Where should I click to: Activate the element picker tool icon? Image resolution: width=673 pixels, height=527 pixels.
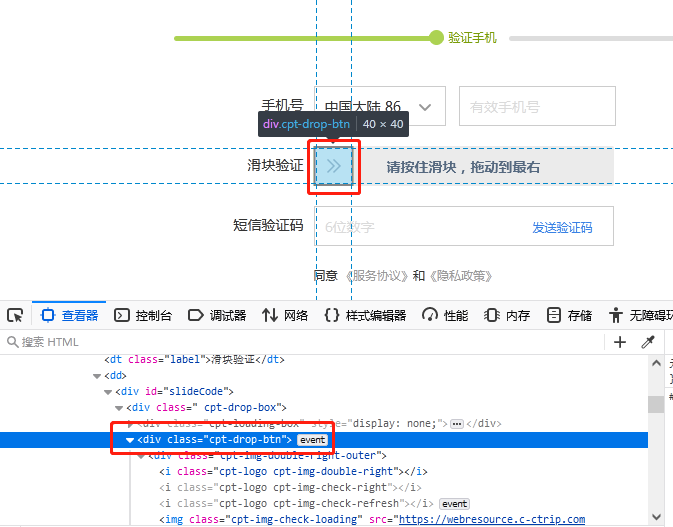click(x=15, y=315)
